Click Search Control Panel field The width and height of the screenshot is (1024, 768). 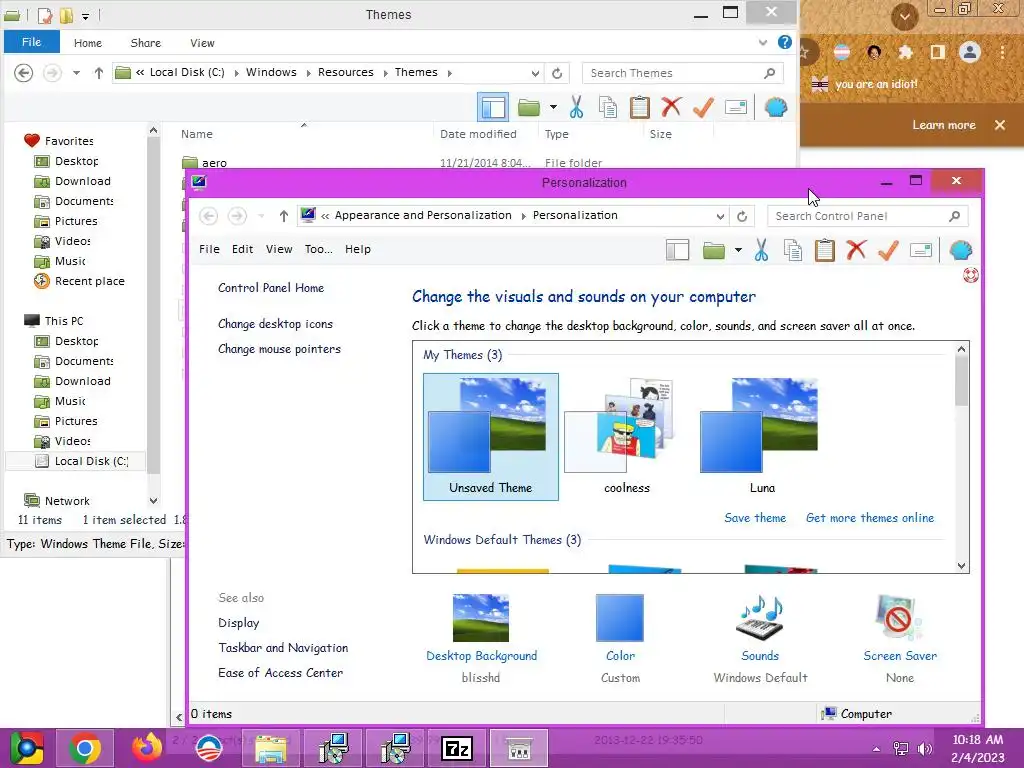coord(867,216)
